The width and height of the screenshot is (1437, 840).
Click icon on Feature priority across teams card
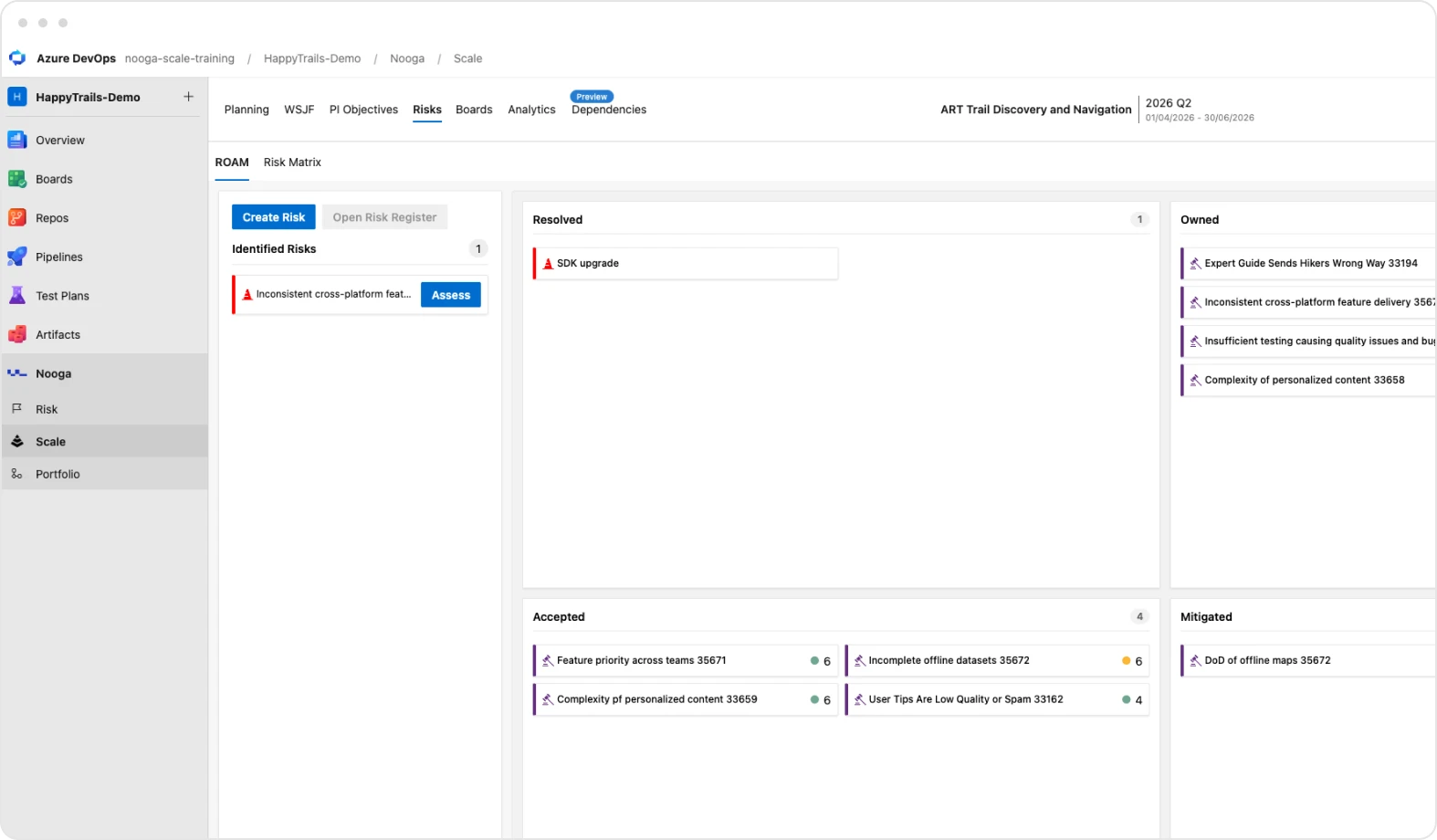[x=548, y=661]
